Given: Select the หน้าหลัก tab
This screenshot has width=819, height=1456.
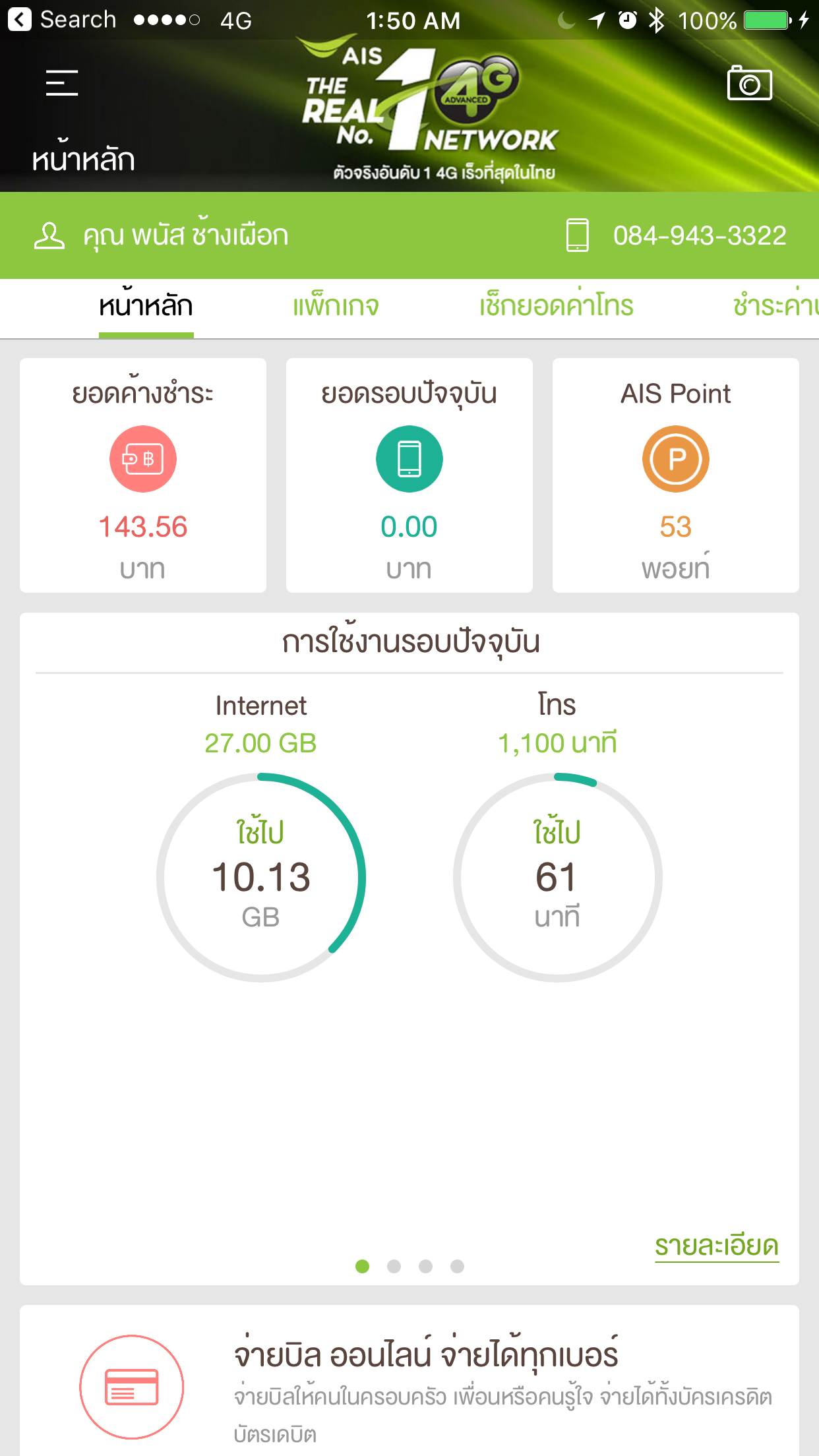Looking at the screenshot, I should point(146,307).
